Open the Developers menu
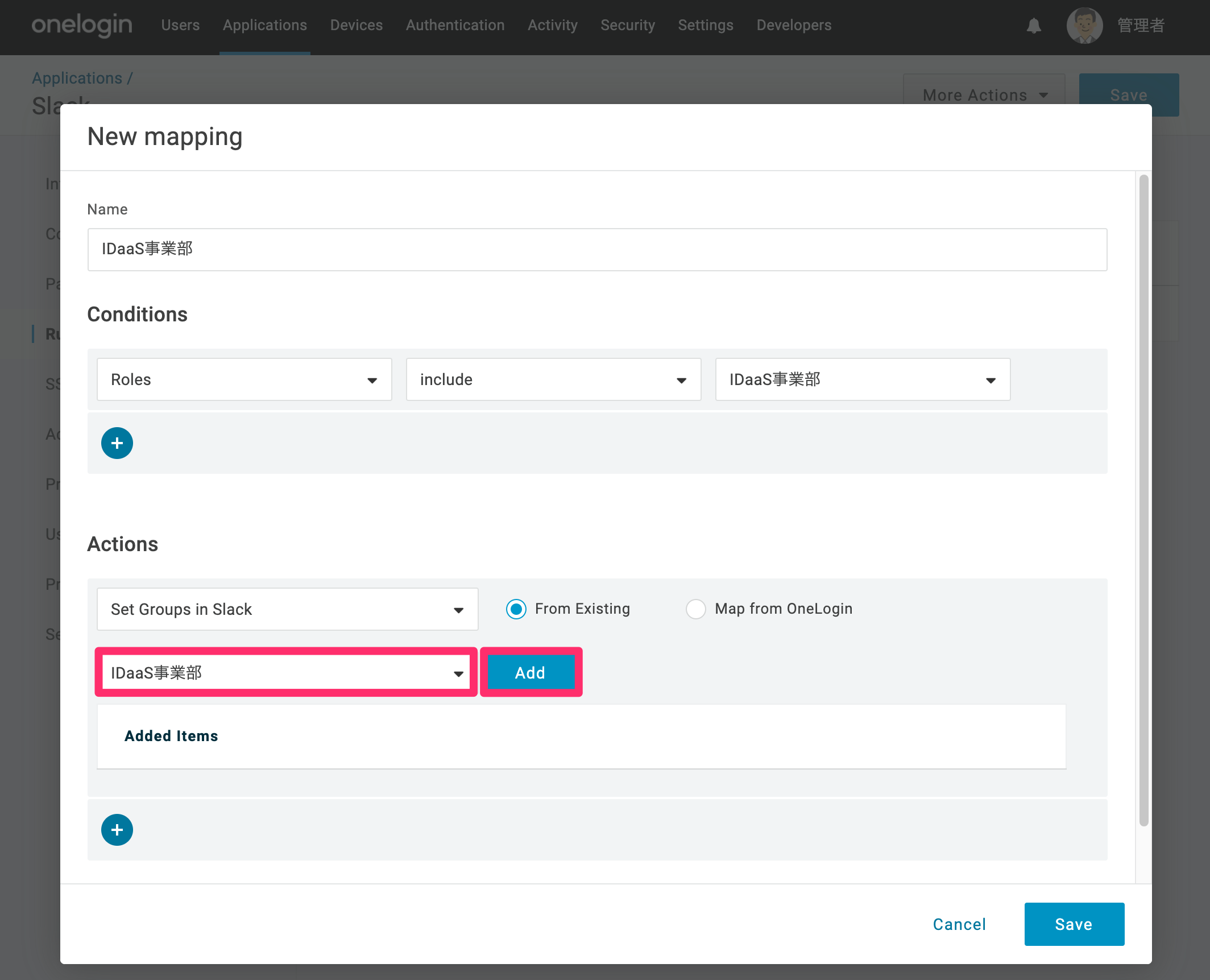Viewport: 1210px width, 980px height. tap(794, 25)
